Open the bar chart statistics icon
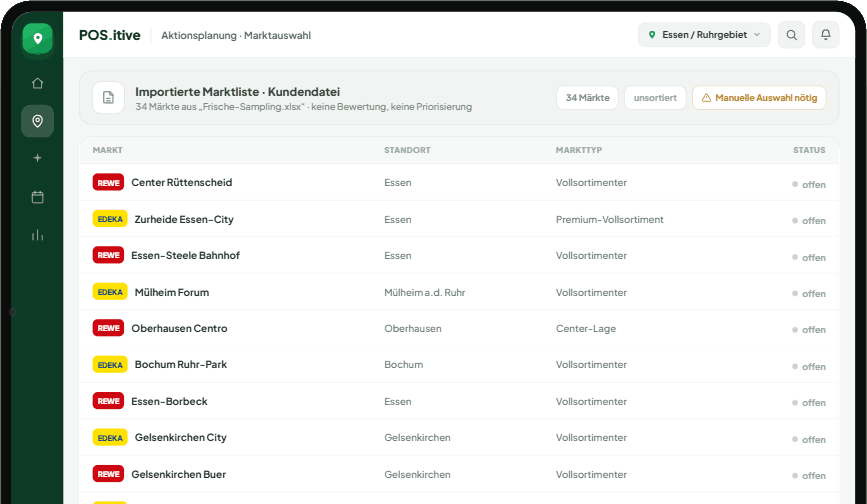 click(38, 235)
